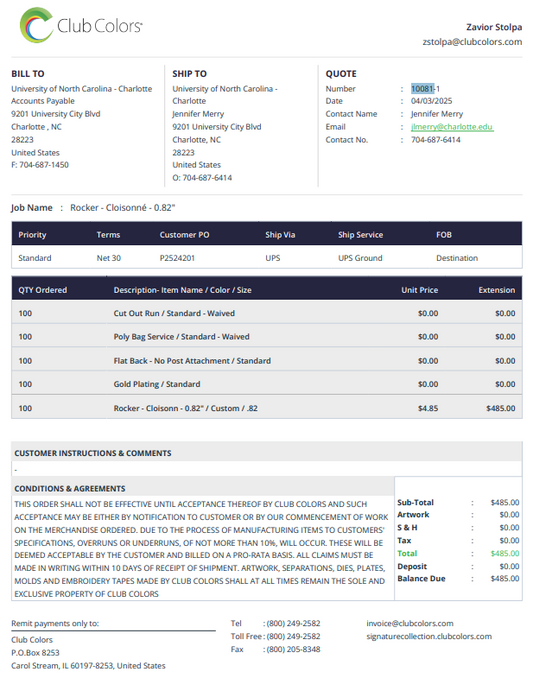Click the Cut Out Run / Standard - Waived row
This screenshot has height=697, width=533.
coord(267,313)
